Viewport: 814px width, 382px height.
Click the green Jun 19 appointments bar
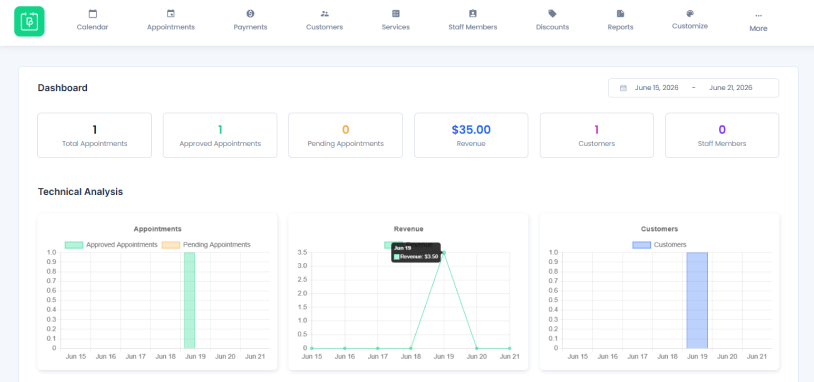189,301
